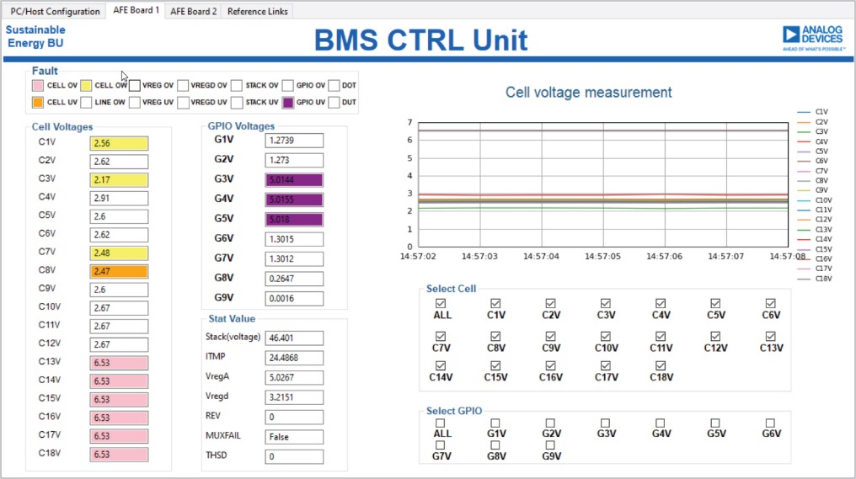
Task: Toggle the C18V cell checkbox
Action: point(660,365)
